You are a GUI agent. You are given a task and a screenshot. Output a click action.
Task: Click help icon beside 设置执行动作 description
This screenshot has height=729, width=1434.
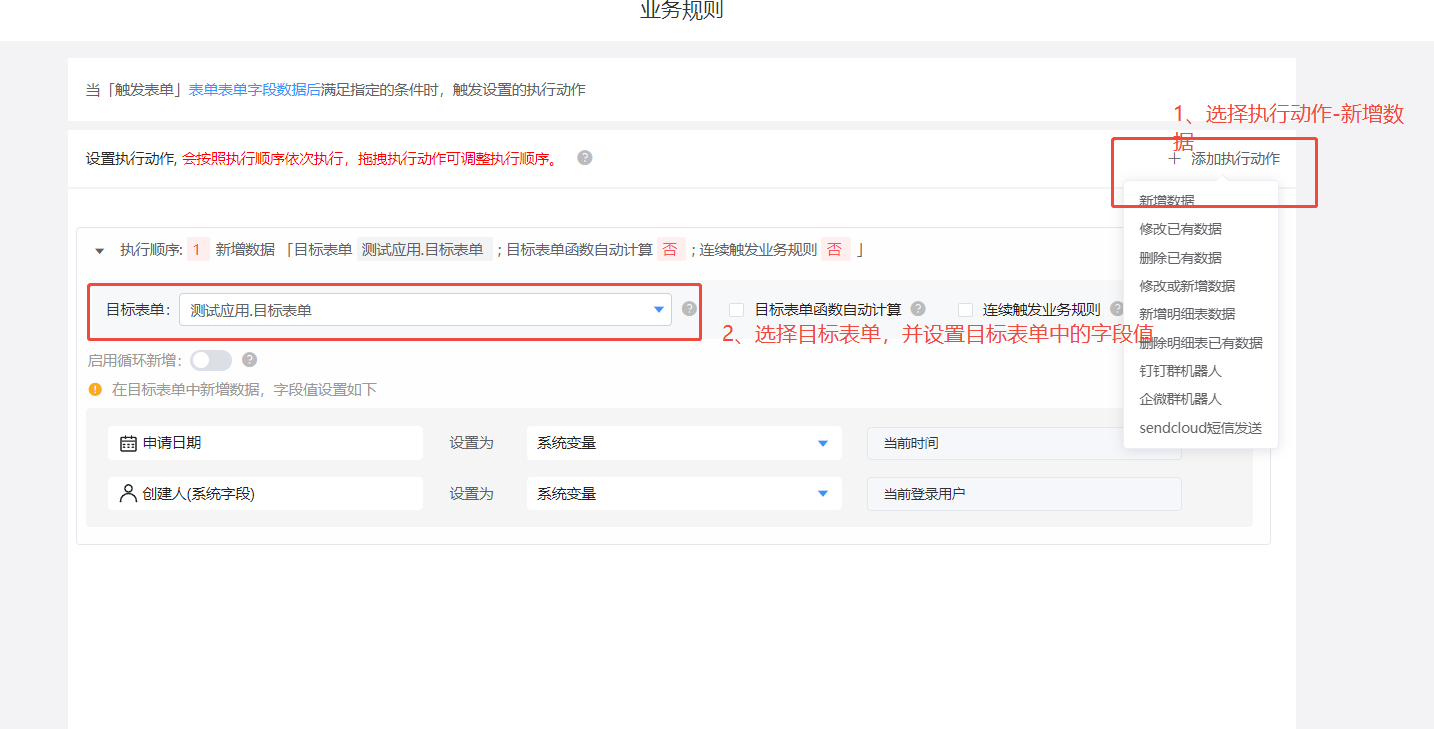(585, 158)
